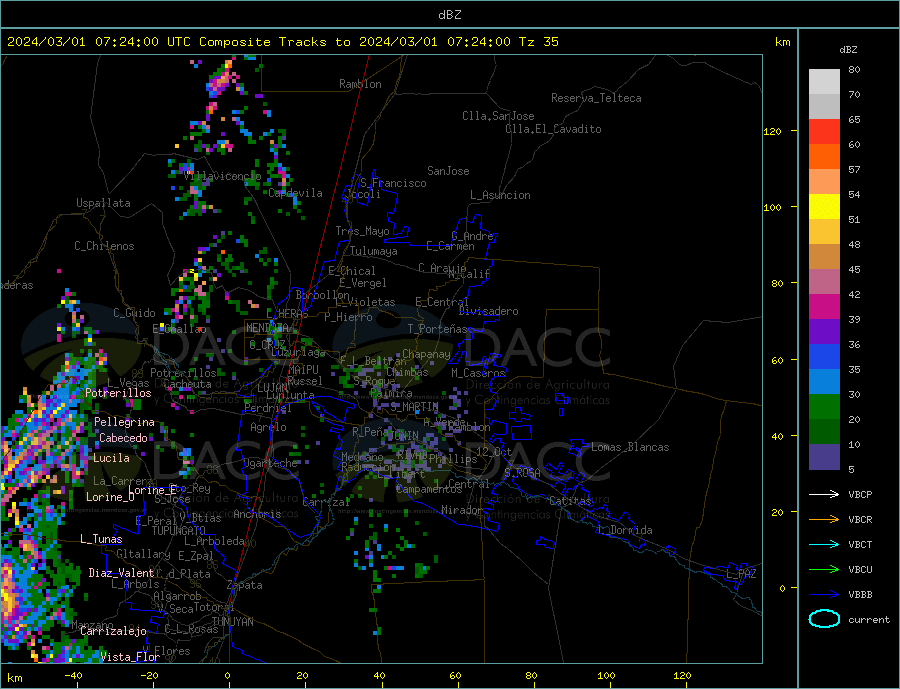Click the Mirador place label
Image resolution: width=900 pixels, height=689 pixels.
pos(462,510)
